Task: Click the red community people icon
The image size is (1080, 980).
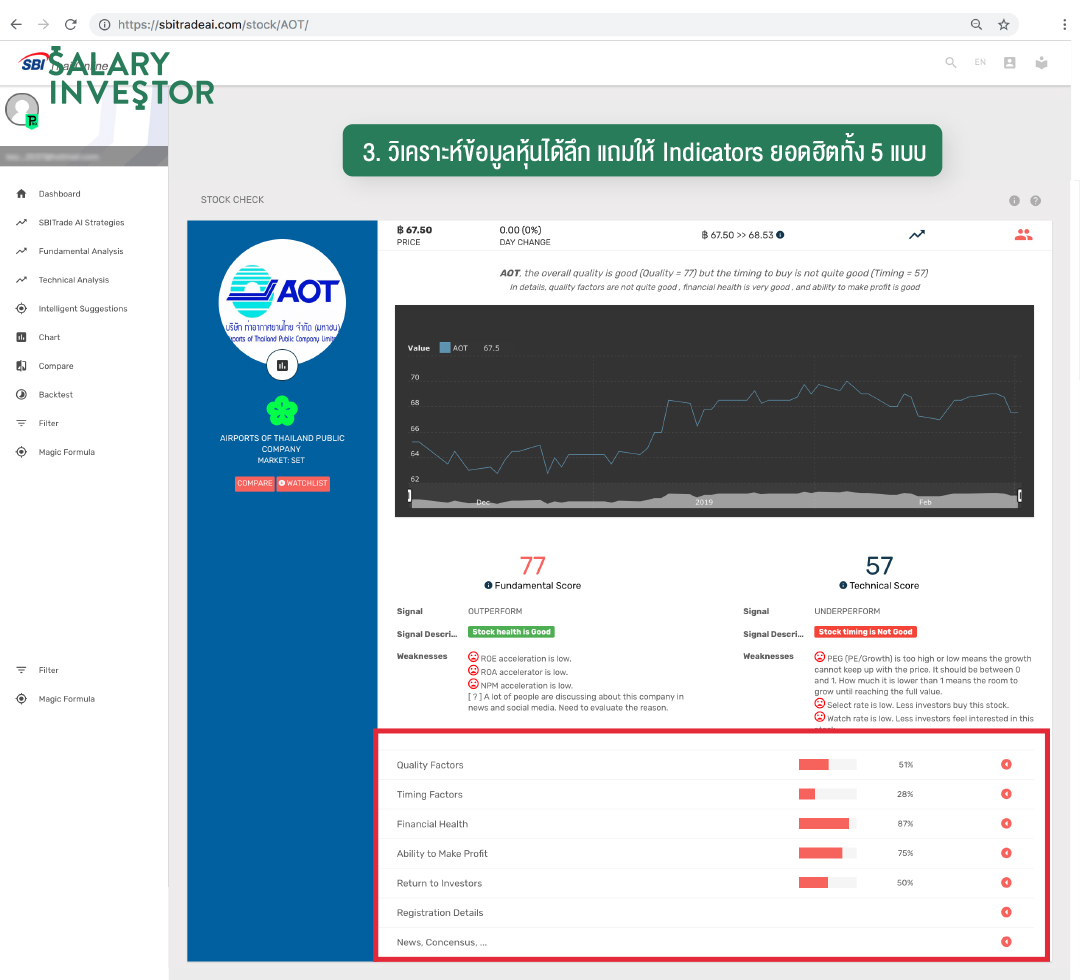Action: click(1022, 235)
